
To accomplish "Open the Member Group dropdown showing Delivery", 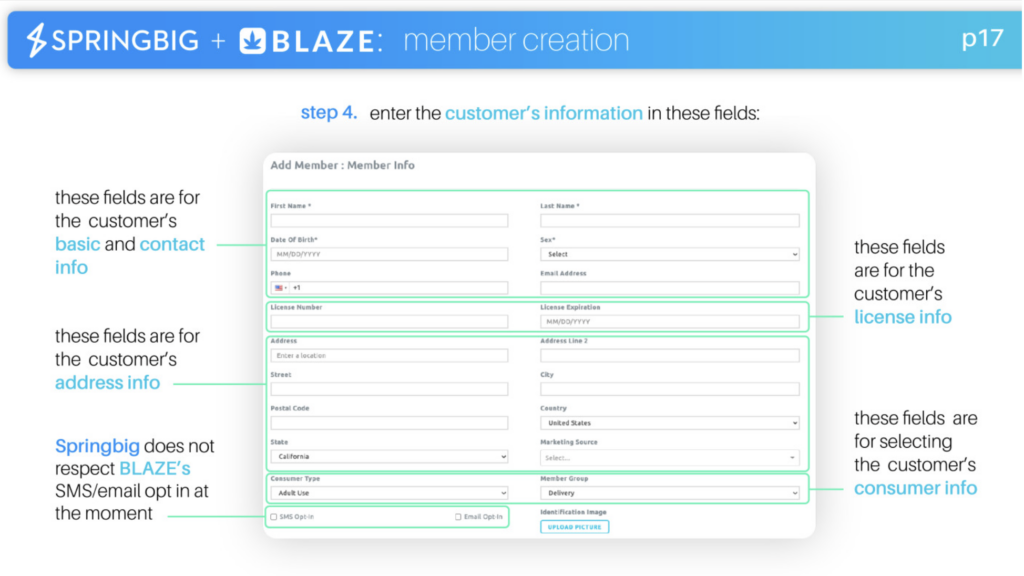I will 669,493.
